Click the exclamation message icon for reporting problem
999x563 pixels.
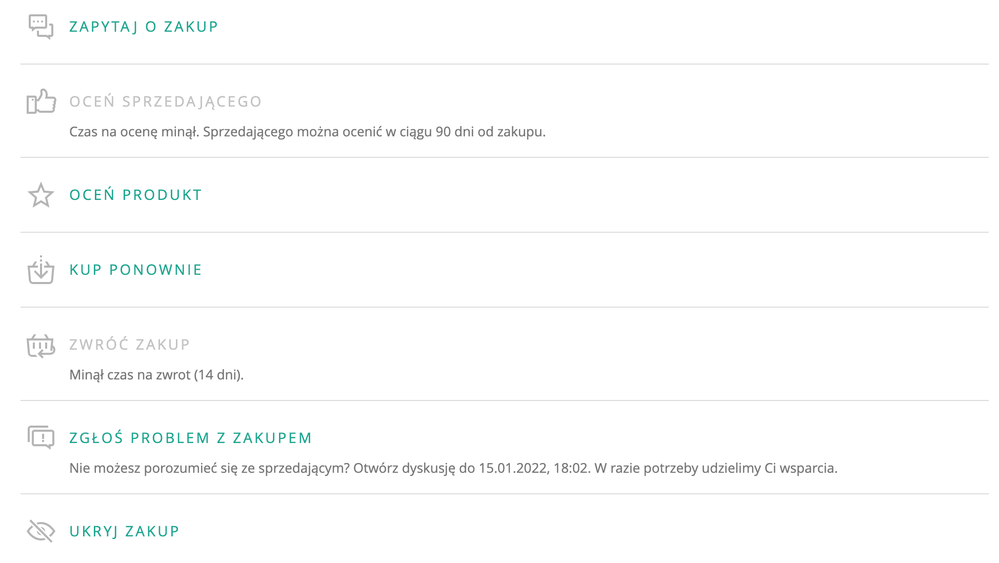[x=40, y=437]
